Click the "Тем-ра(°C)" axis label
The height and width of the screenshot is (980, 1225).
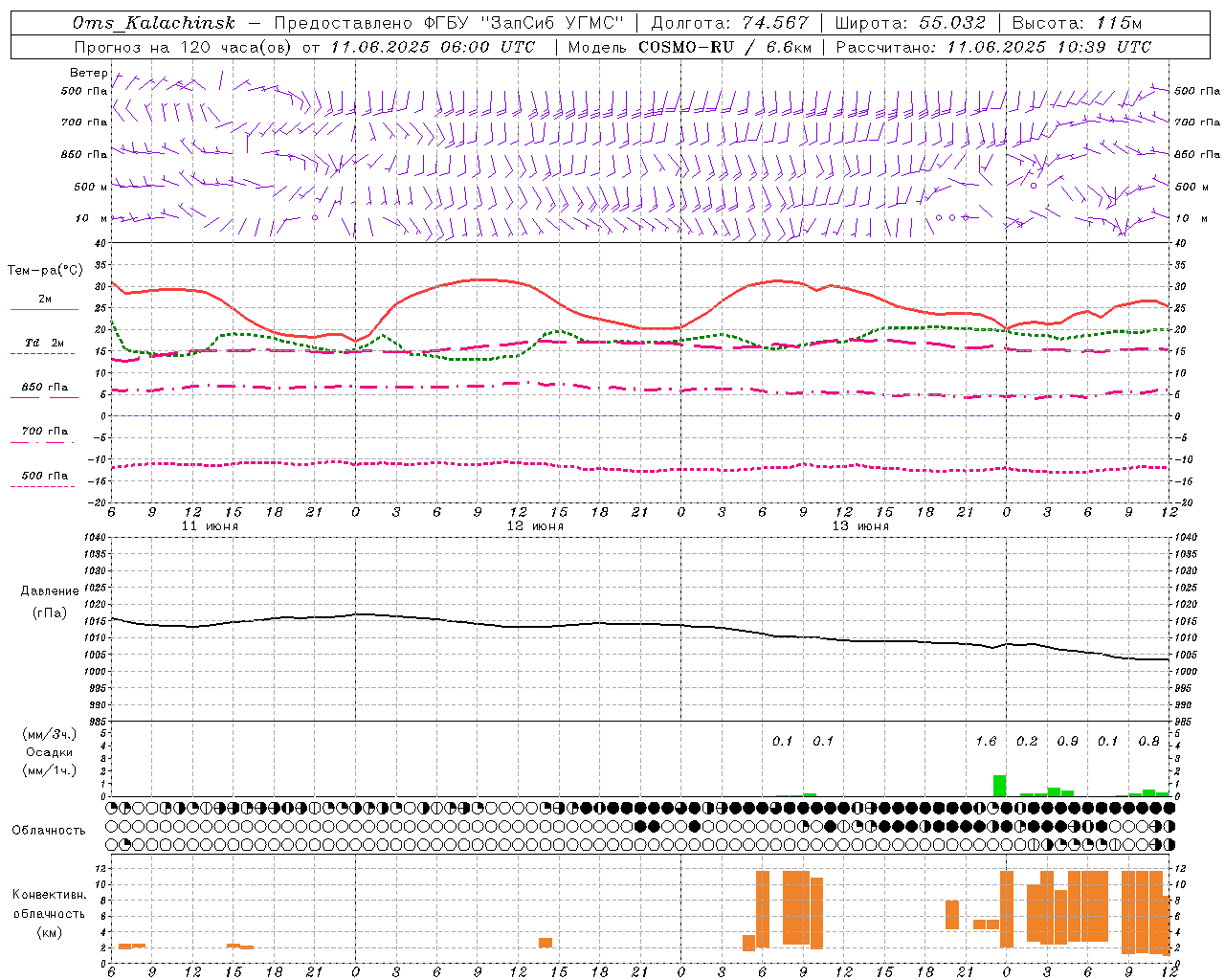tap(45, 270)
